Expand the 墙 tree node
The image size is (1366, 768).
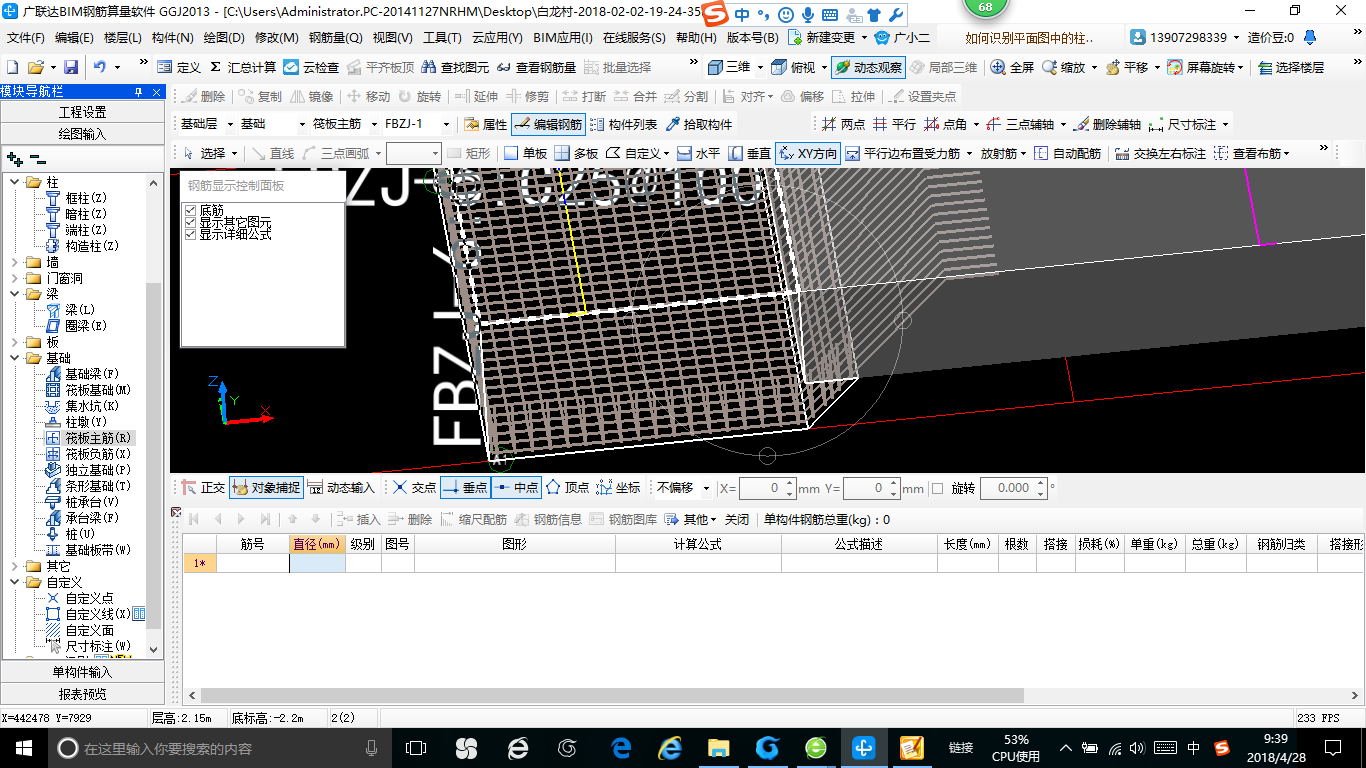coord(15,262)
